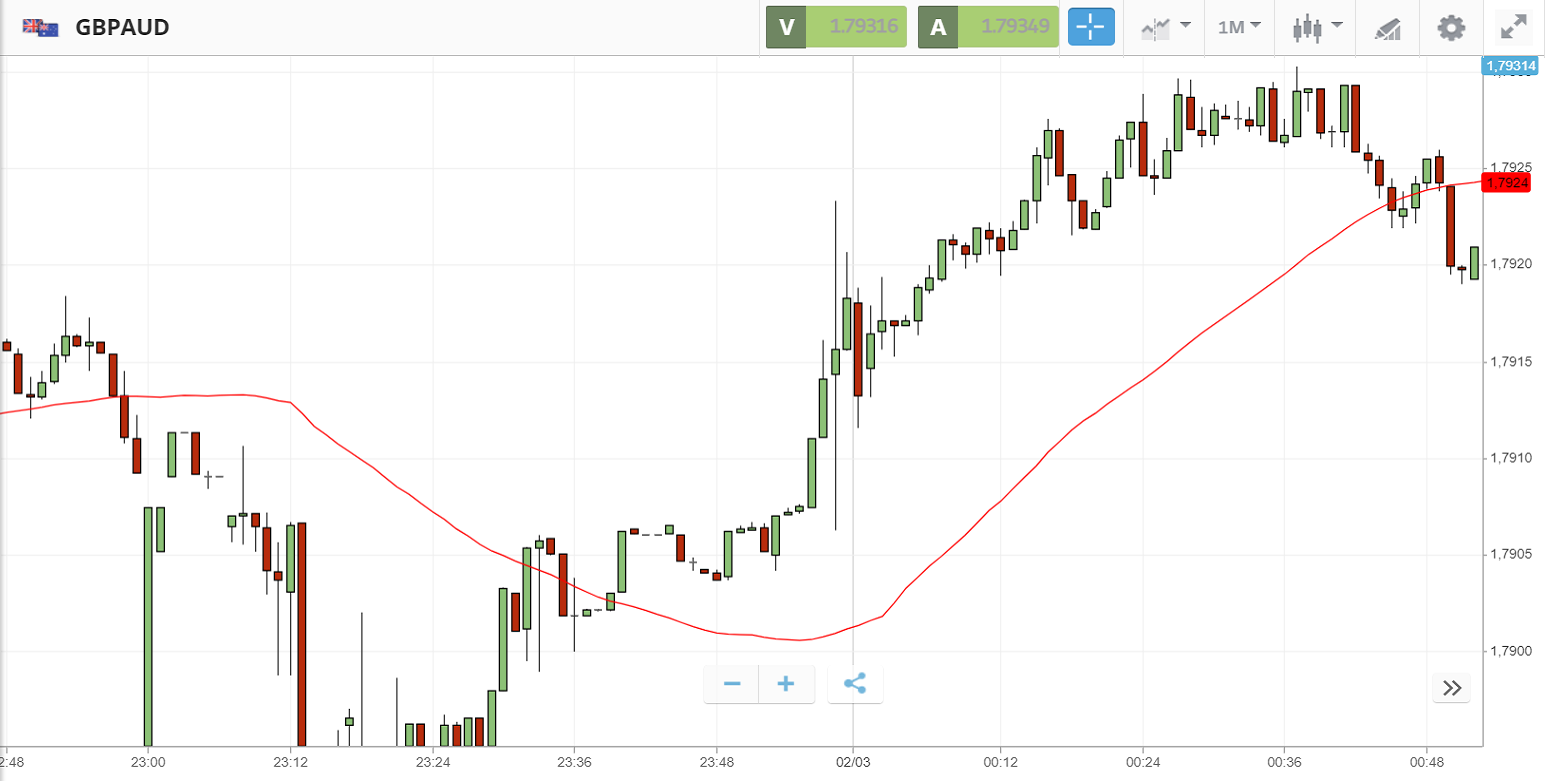Open the indicators dropdown
The height and width of the screenshot is (781, 1545).
coord(1165,27)
